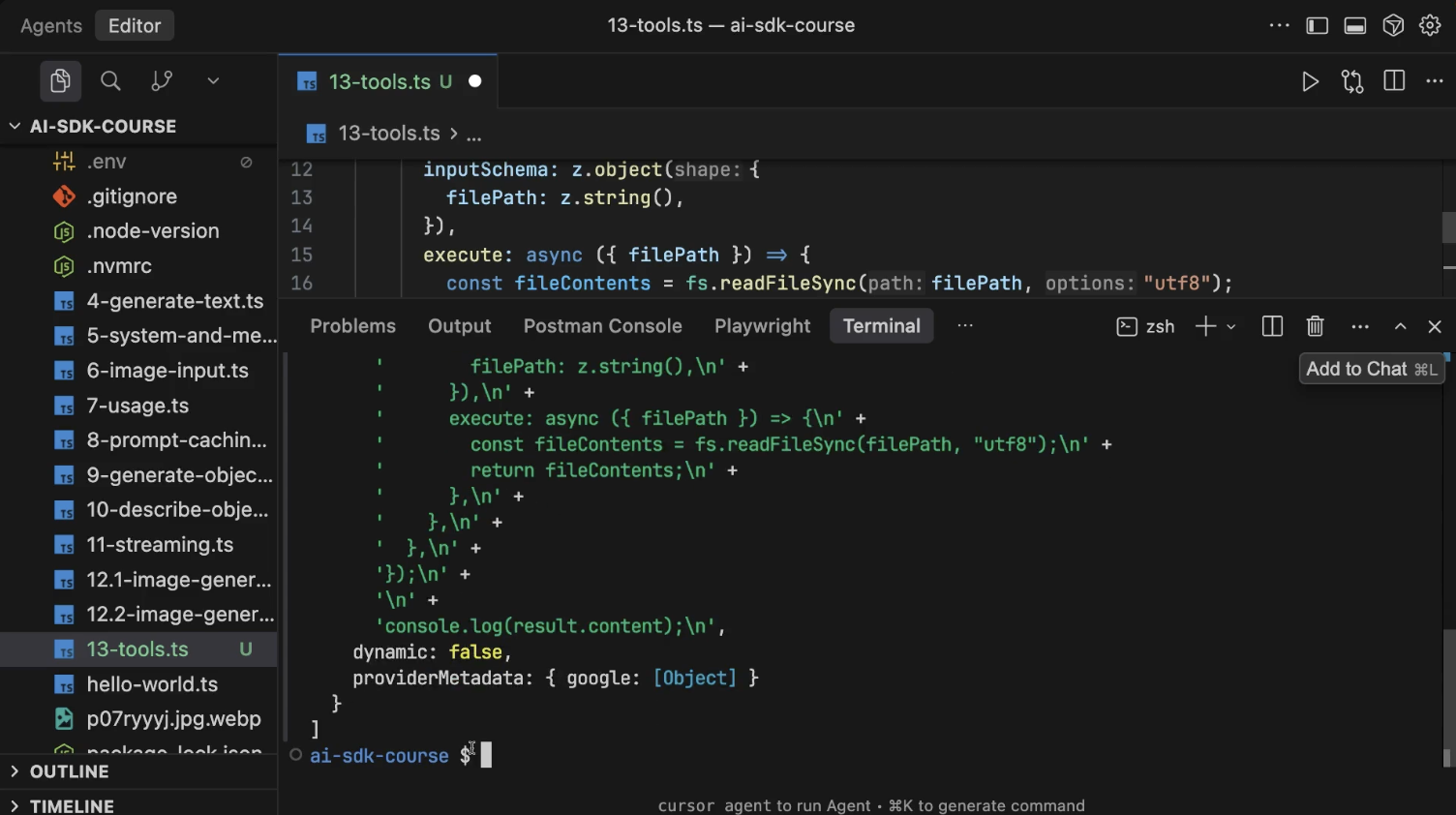
Task: Switch to Agents mode
Action: pos(51,26)
